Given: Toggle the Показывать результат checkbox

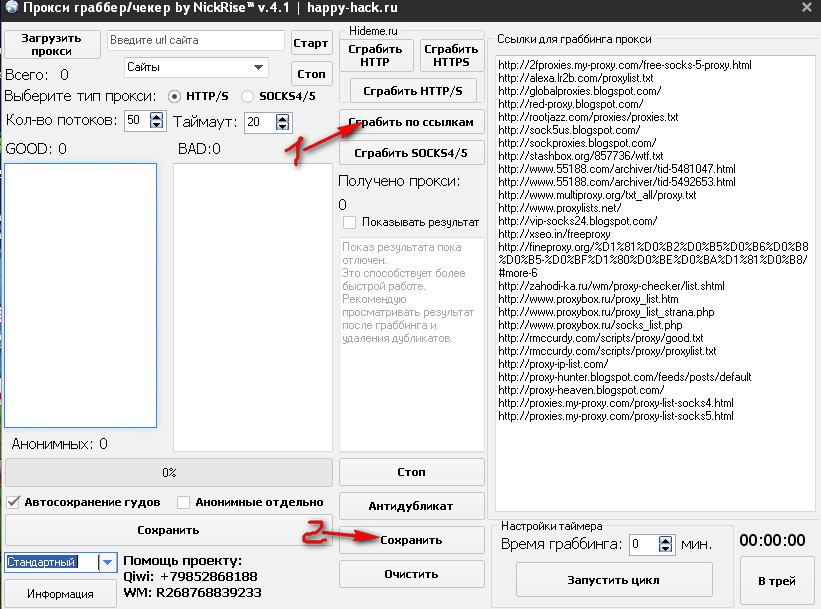Looking at the screenshot, I should point(349,222).
